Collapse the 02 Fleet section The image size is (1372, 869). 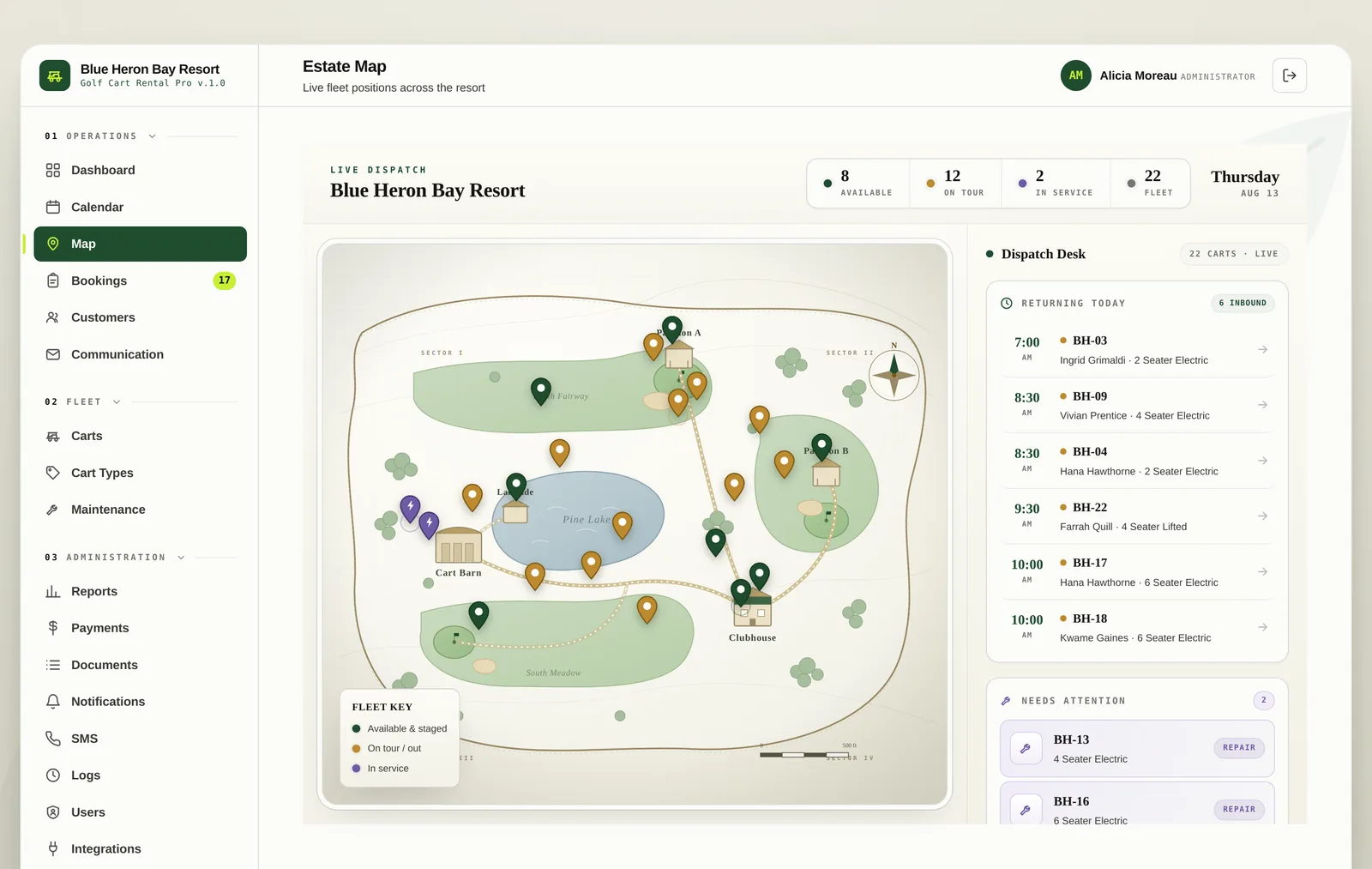pyautogui.click(x=117, y=401)
